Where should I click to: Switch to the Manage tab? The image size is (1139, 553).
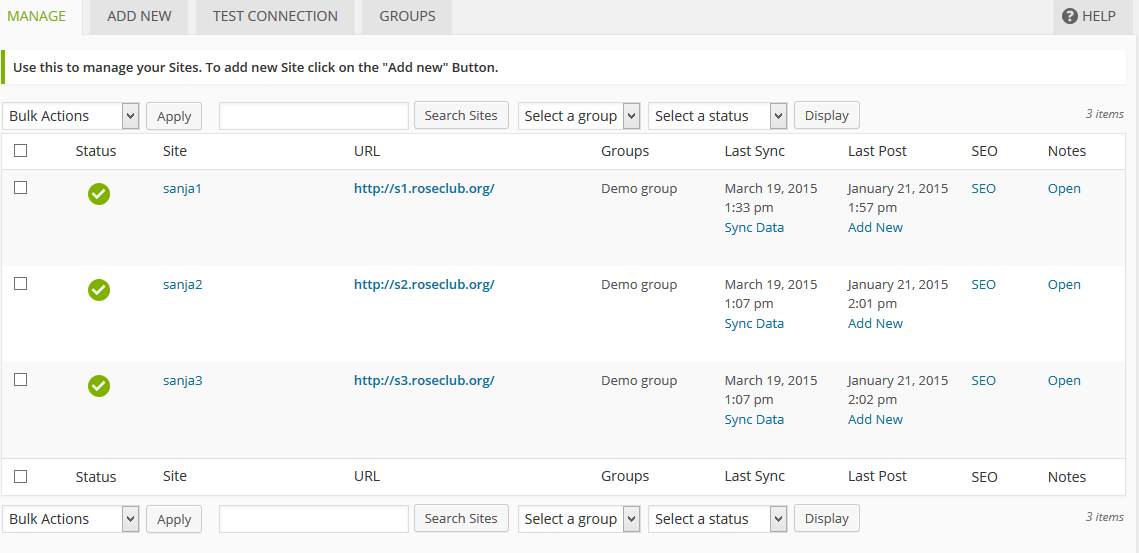click(x=36, y=16)
